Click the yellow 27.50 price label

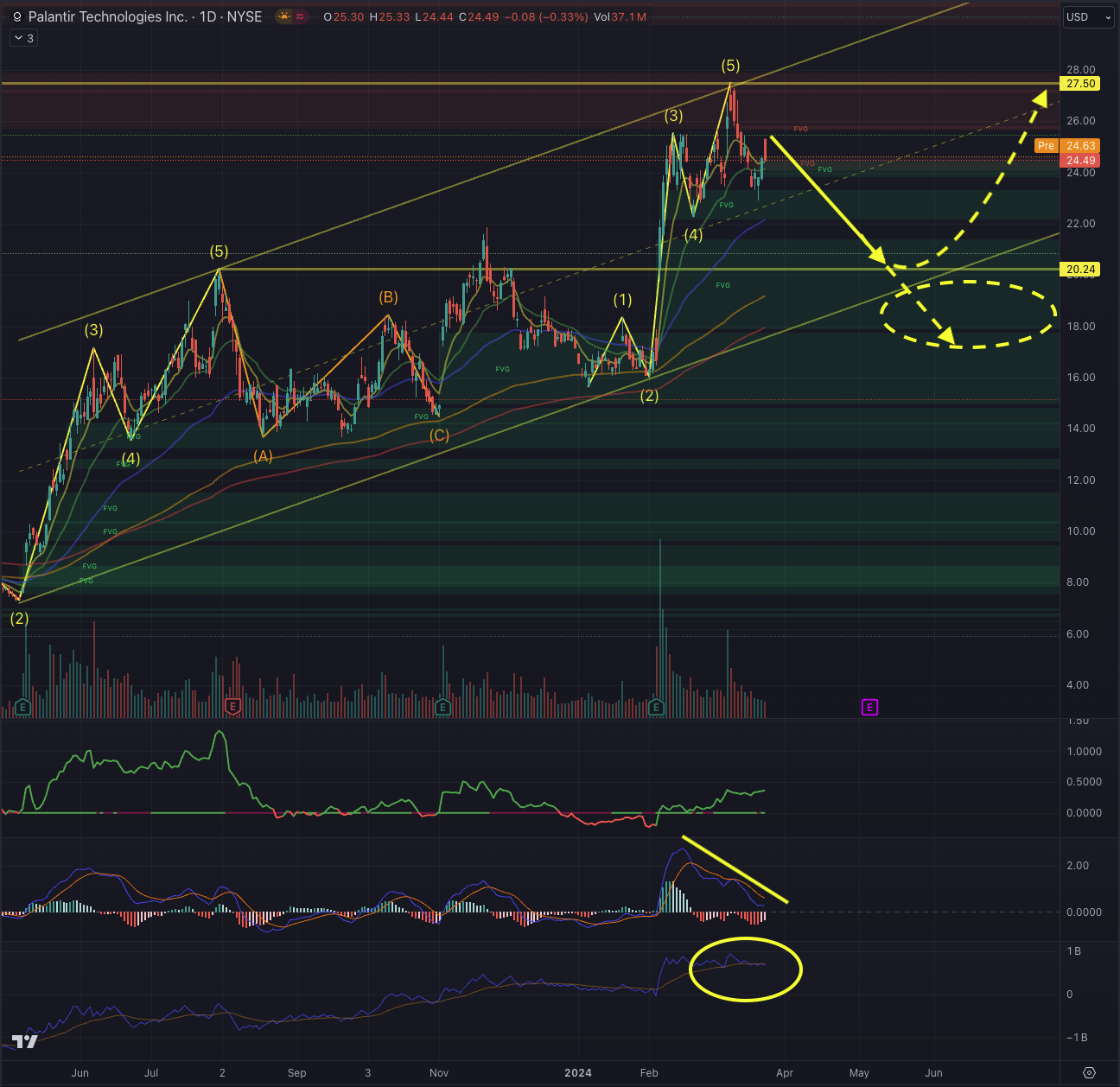pos(1080,84)
